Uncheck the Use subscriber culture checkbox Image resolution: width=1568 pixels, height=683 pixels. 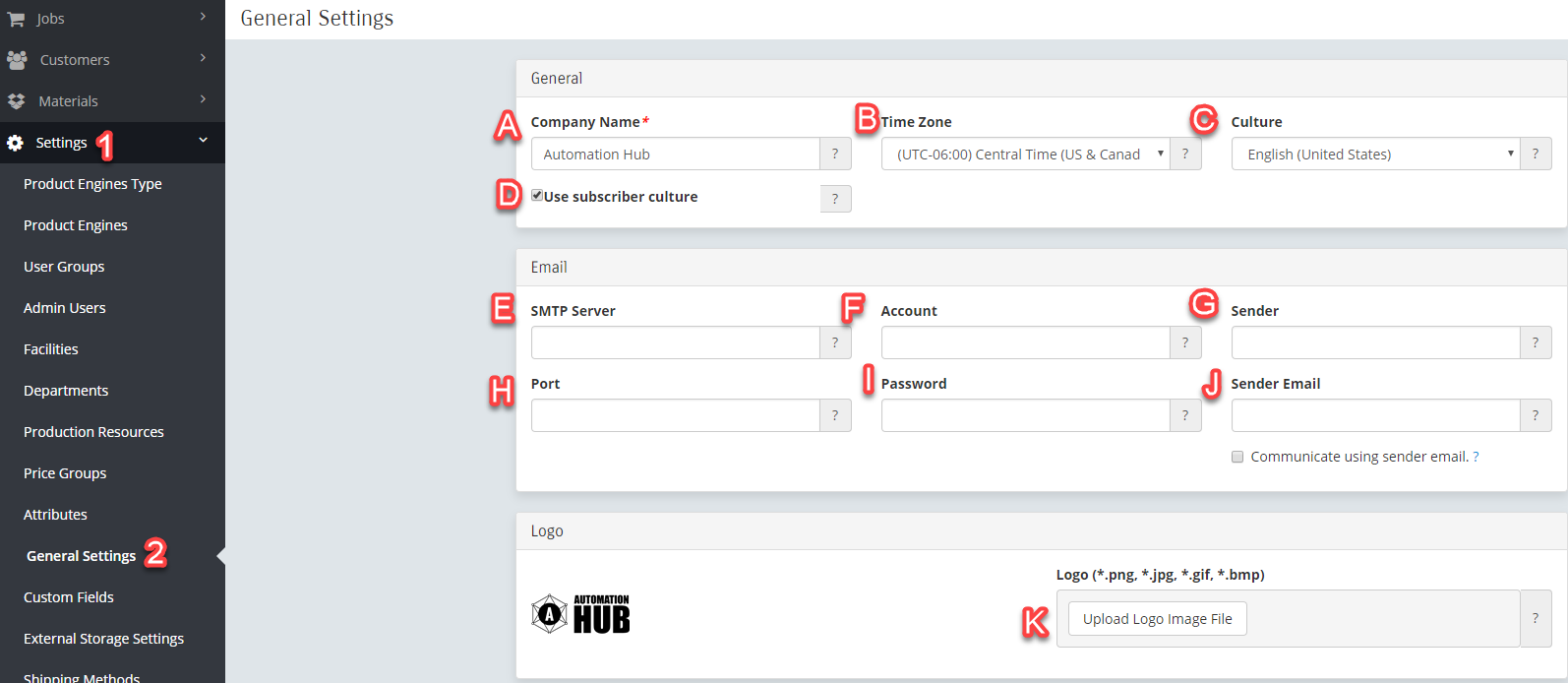point(537,195)
